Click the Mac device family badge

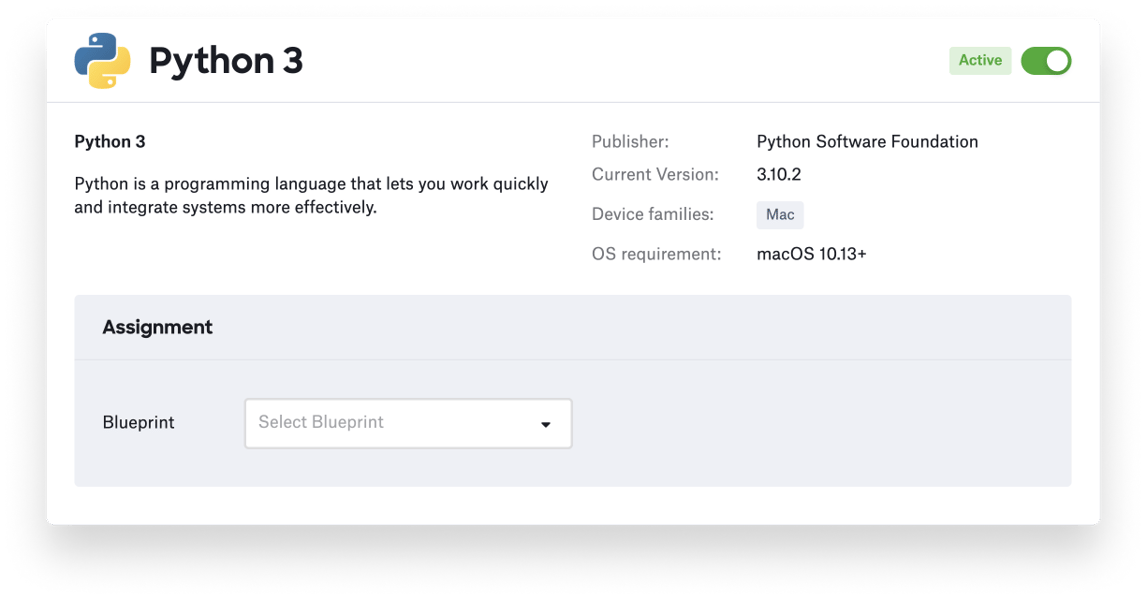pos(780,215)
